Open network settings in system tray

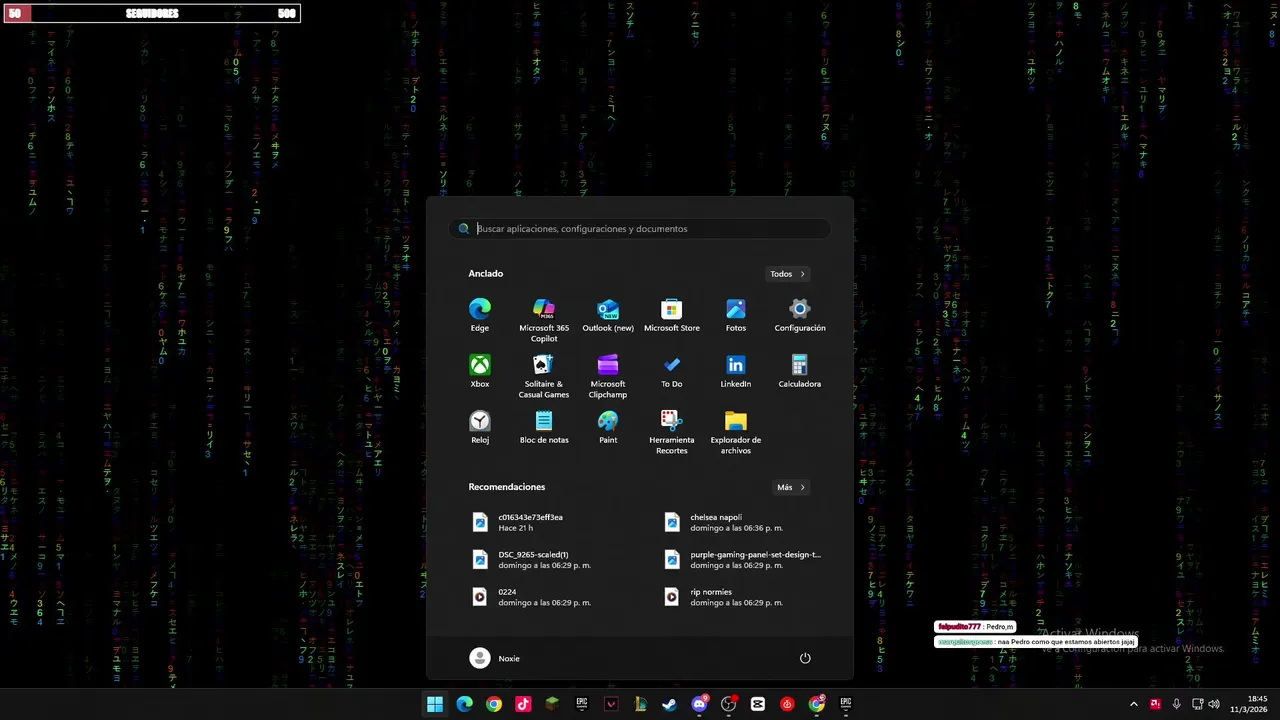tap(1197, 704)
